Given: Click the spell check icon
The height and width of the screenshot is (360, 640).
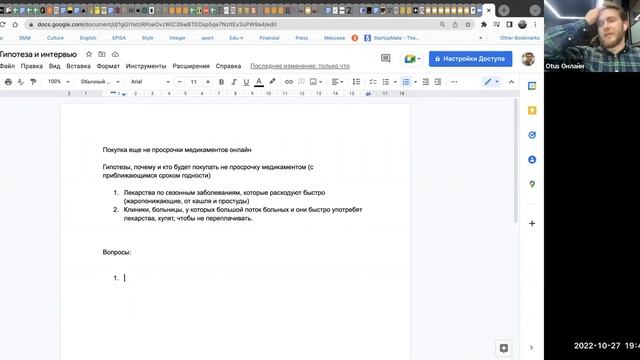Looking at the screenshot, I should click(21, 82).
